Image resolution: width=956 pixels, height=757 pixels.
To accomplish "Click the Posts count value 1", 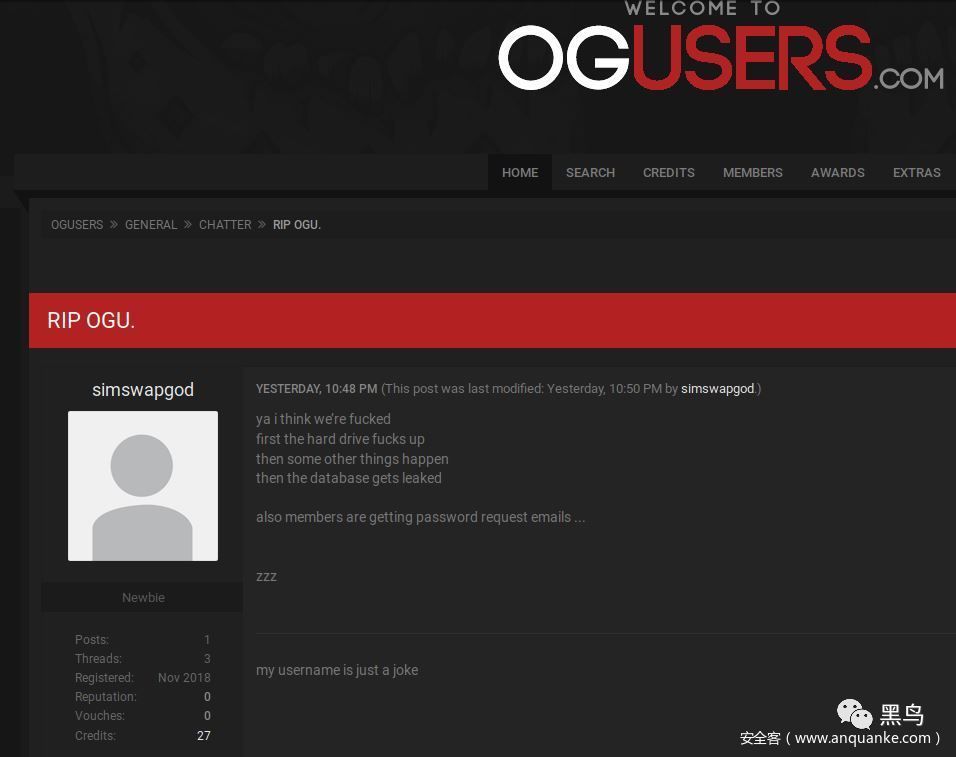I will point(207,639).
